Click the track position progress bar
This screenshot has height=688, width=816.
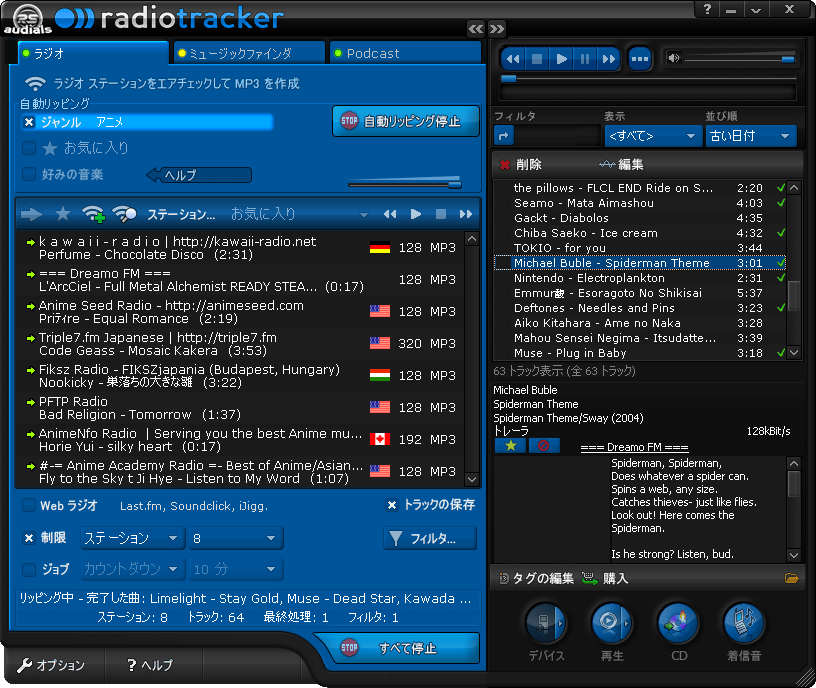(x=648, y=79)
